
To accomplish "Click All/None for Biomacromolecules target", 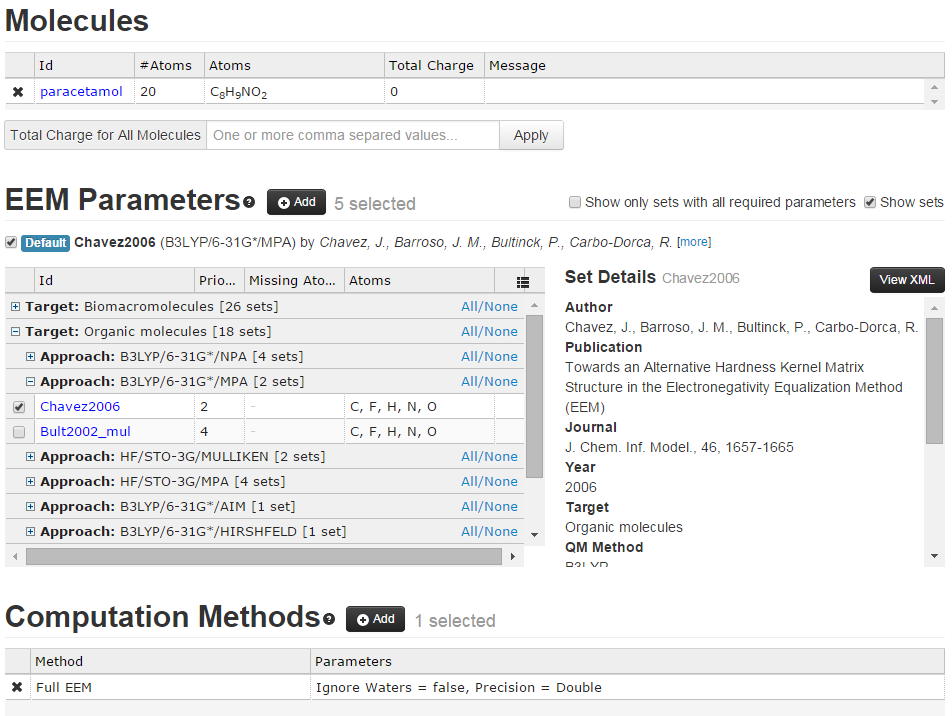I will (489, 307).
